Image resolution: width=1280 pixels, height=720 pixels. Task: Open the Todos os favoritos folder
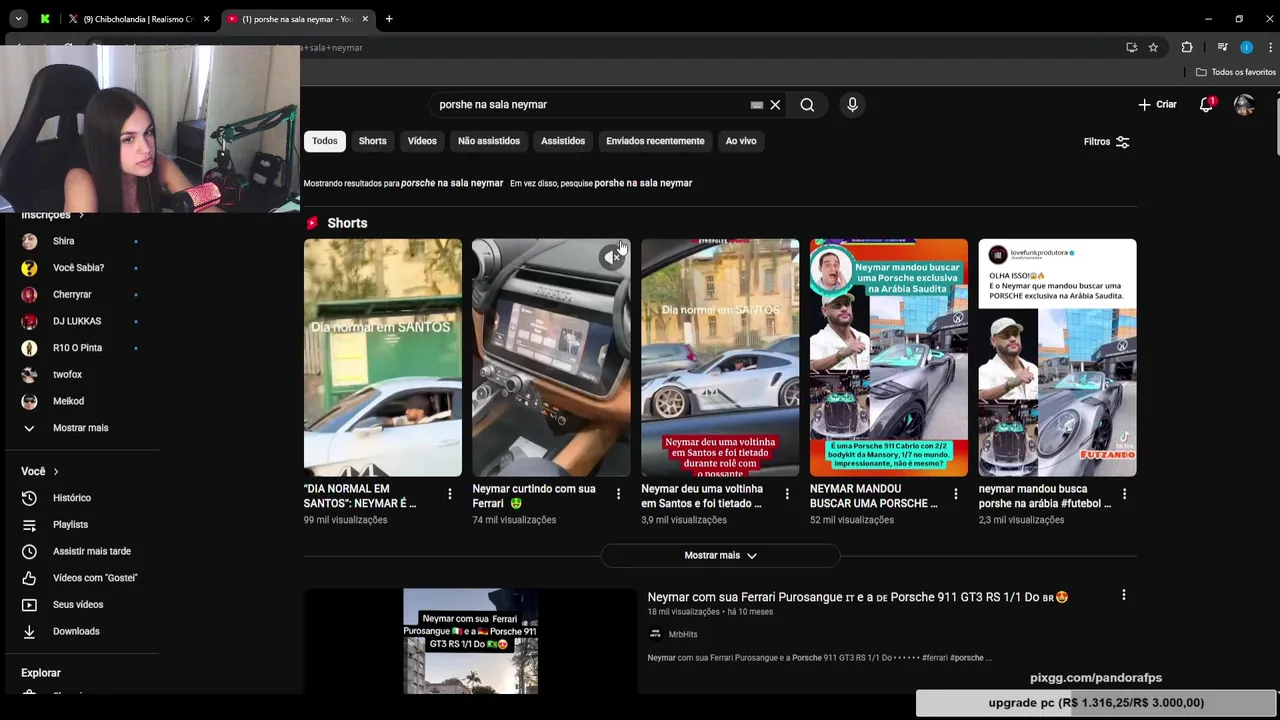click(x=1236, y=72)
